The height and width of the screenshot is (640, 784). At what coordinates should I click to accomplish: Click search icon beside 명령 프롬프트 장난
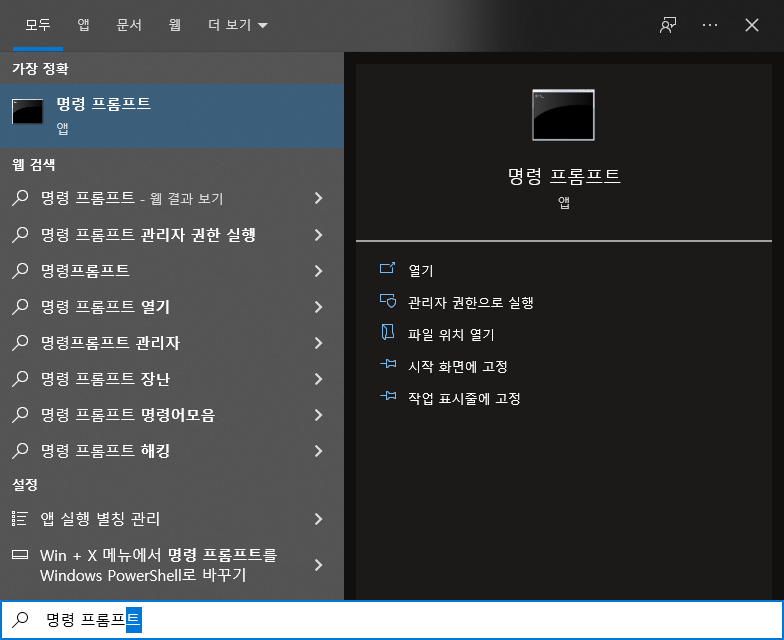20,378
